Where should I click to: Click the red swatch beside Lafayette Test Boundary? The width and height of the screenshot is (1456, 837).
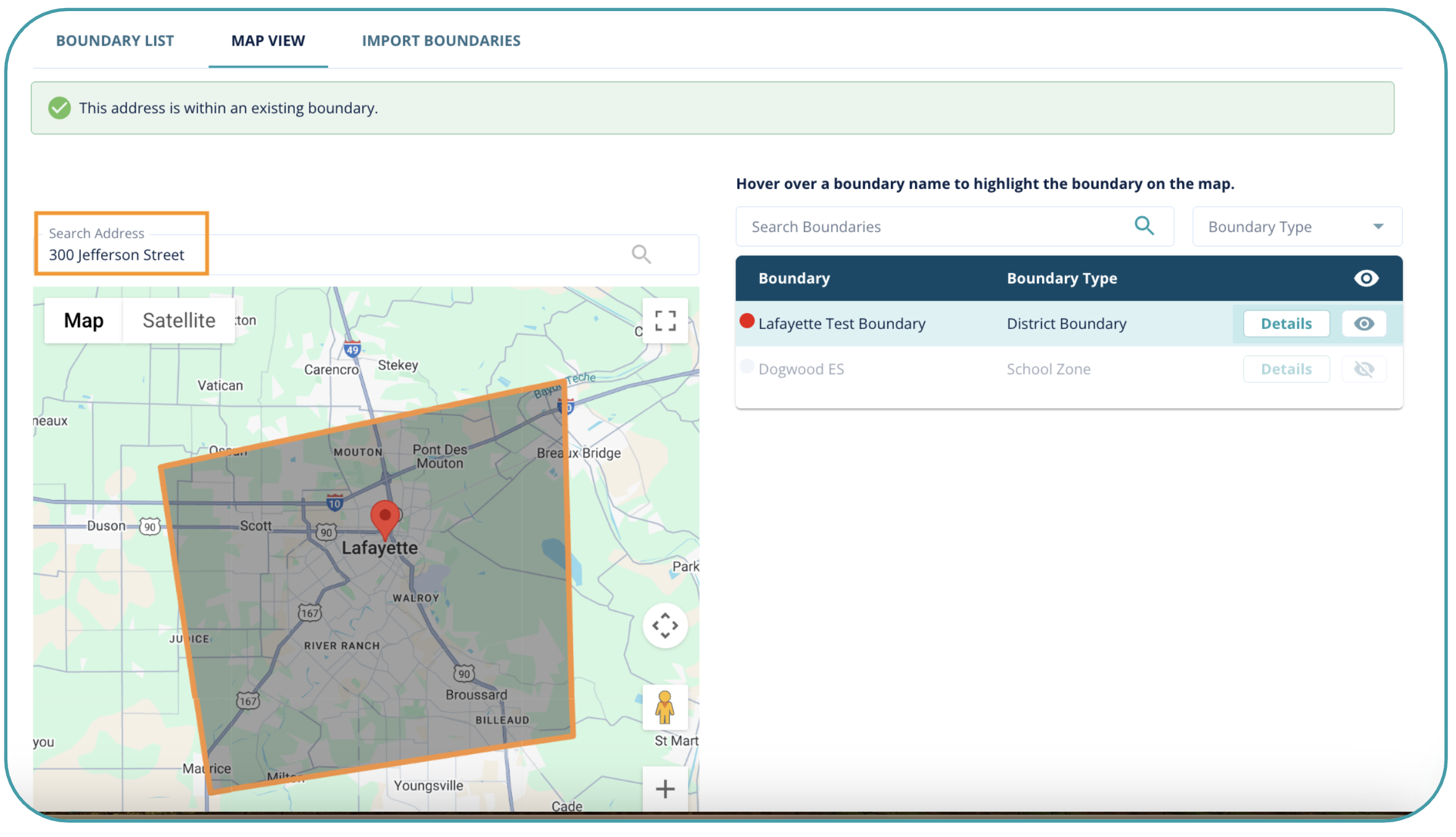(747, 321)
